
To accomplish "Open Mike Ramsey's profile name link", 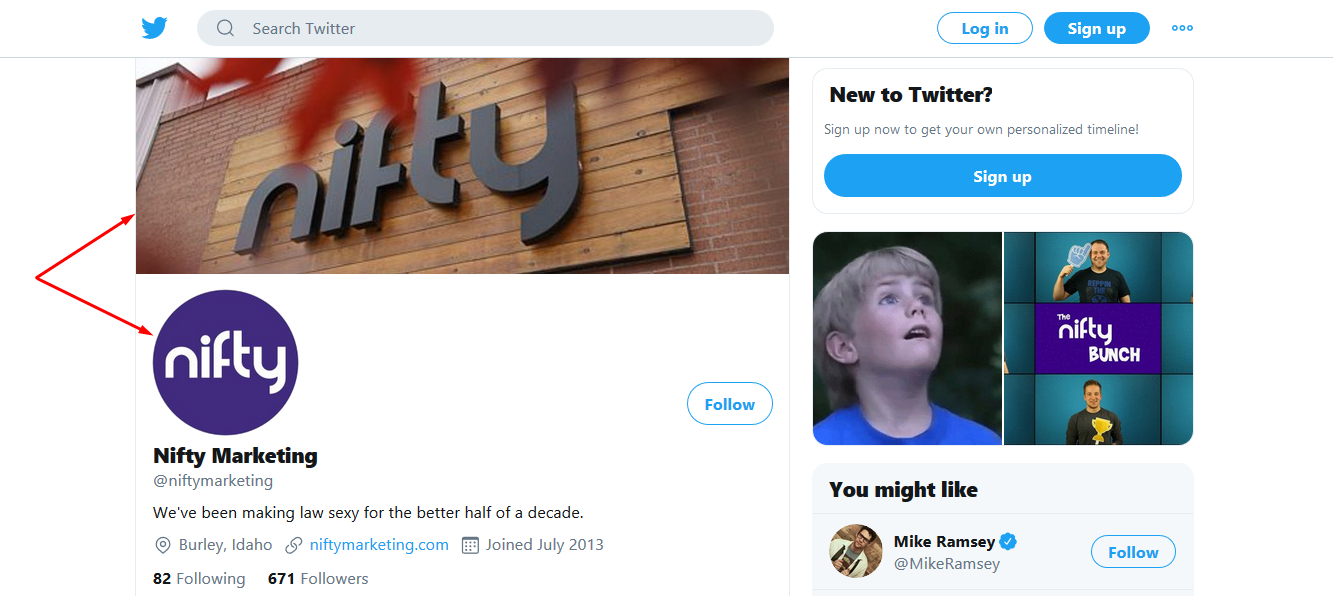I will [x=944, y=542].
